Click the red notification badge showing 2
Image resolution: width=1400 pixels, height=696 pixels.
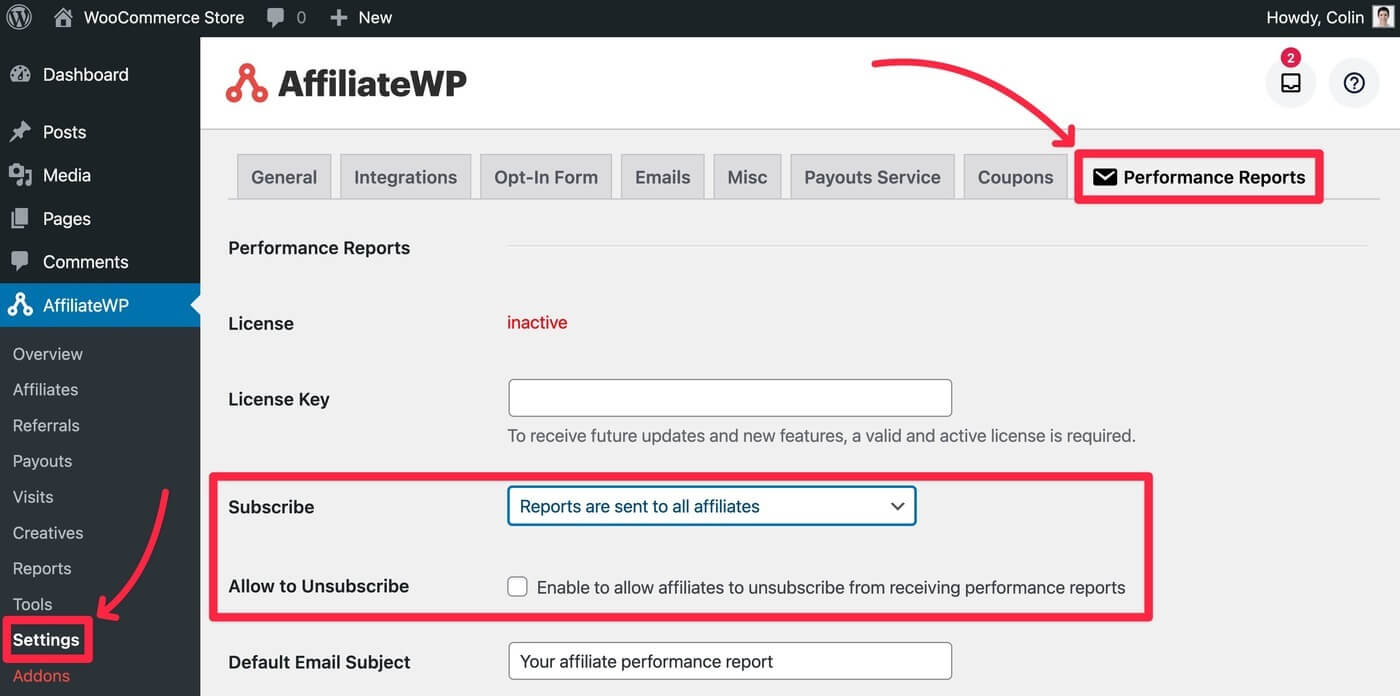(1291, 57)
